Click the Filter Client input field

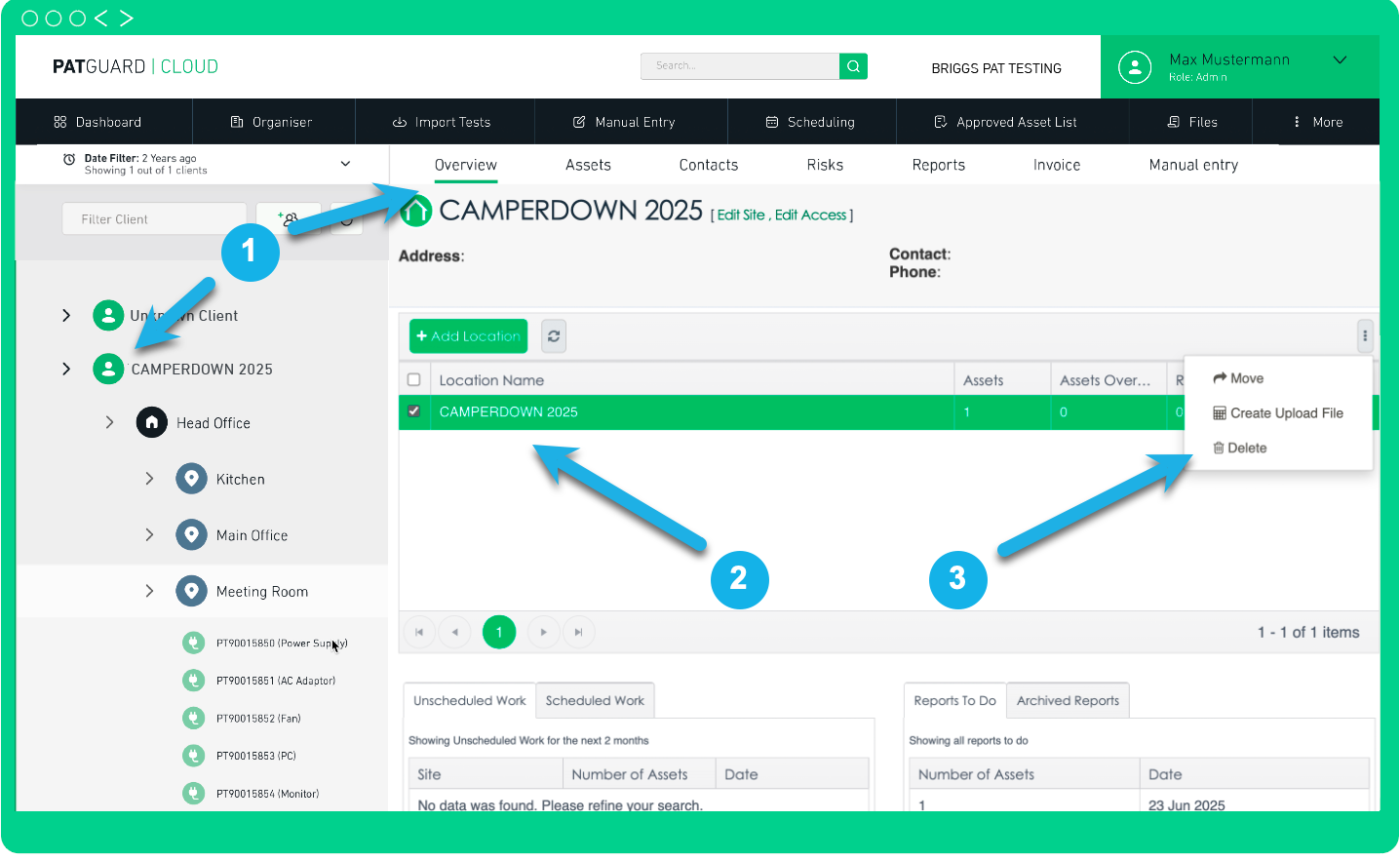(x=154, y=218)
